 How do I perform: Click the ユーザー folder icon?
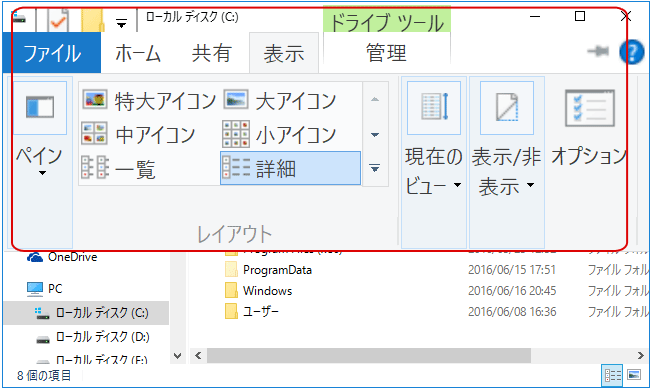(x=231, y=311)
